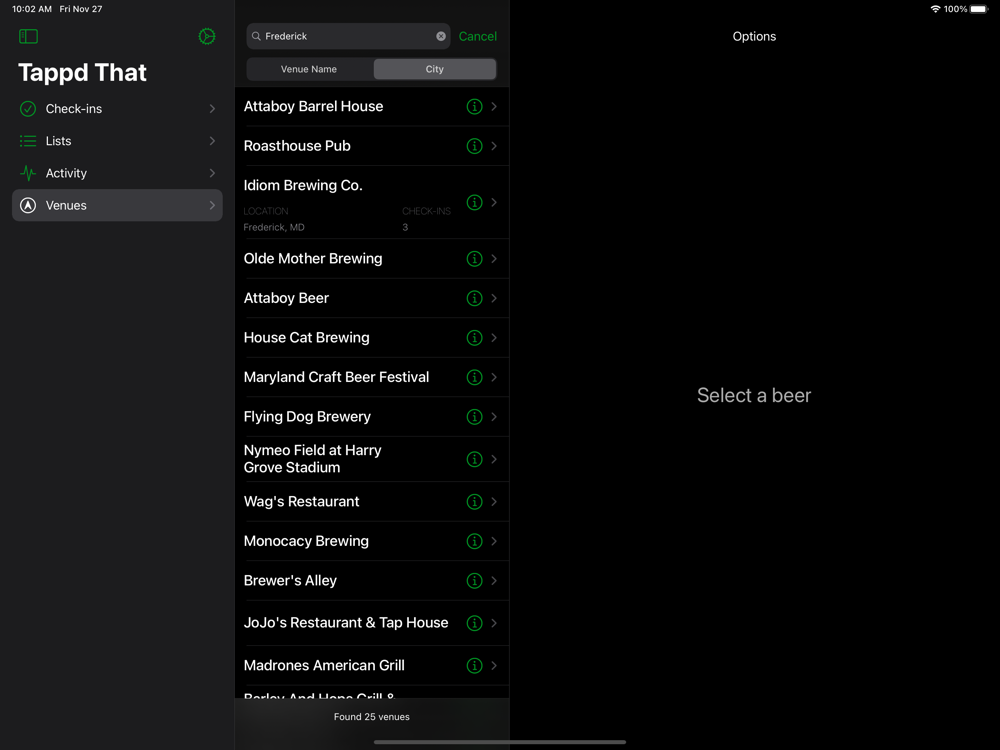Open Flying Dog Brewery chevron
1000x750 pixels.
[x=494, y=416]
